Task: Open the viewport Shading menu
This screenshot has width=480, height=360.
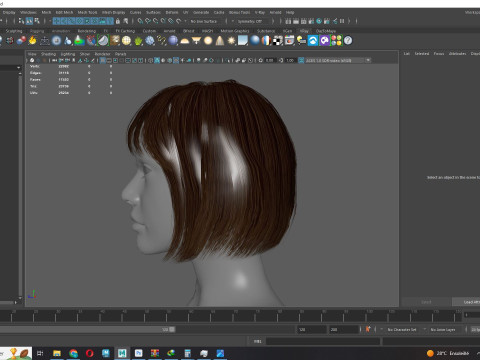Action: tap(49, 54)
